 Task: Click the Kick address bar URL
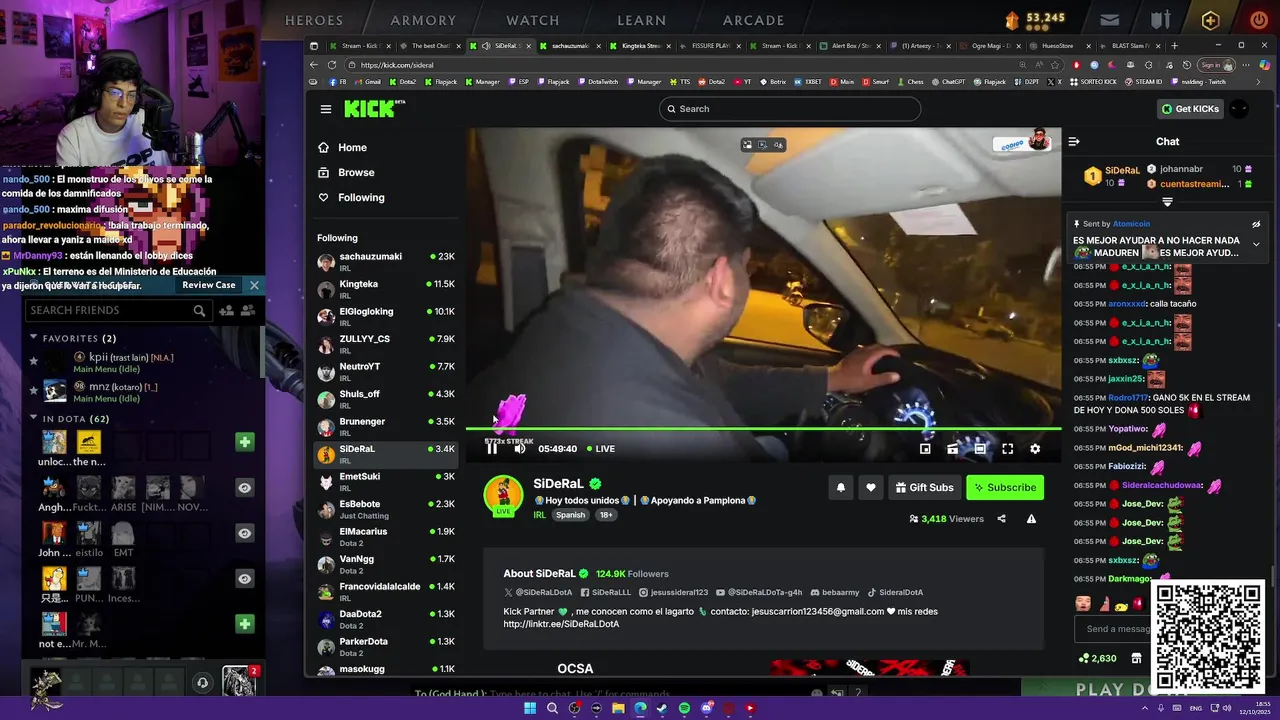coord(396,65)
